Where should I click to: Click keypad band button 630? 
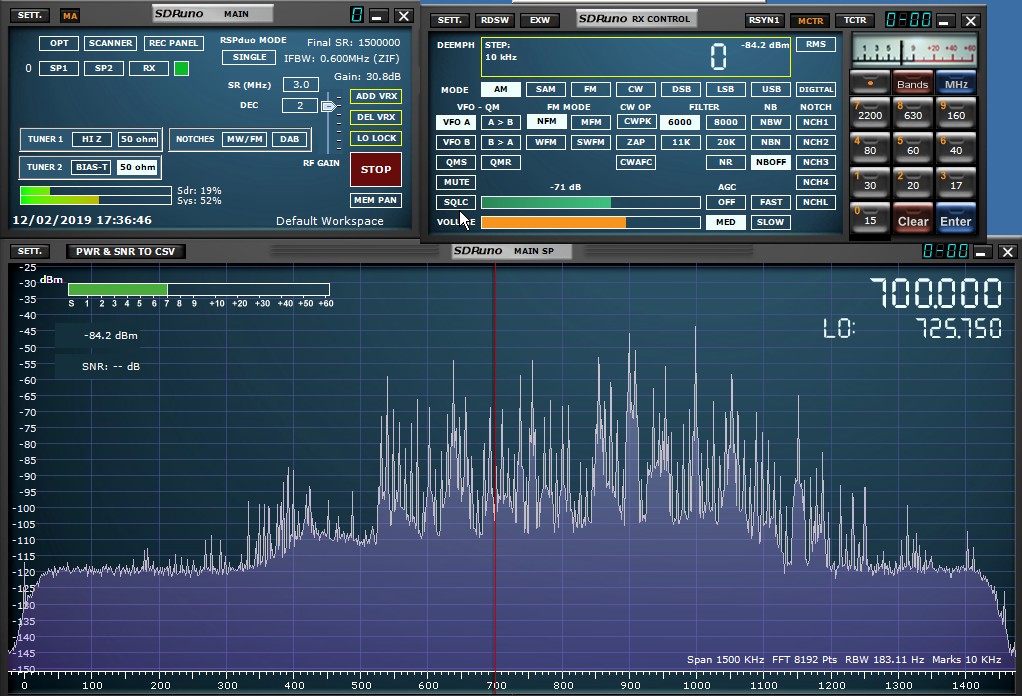click(x=912, y=112)
